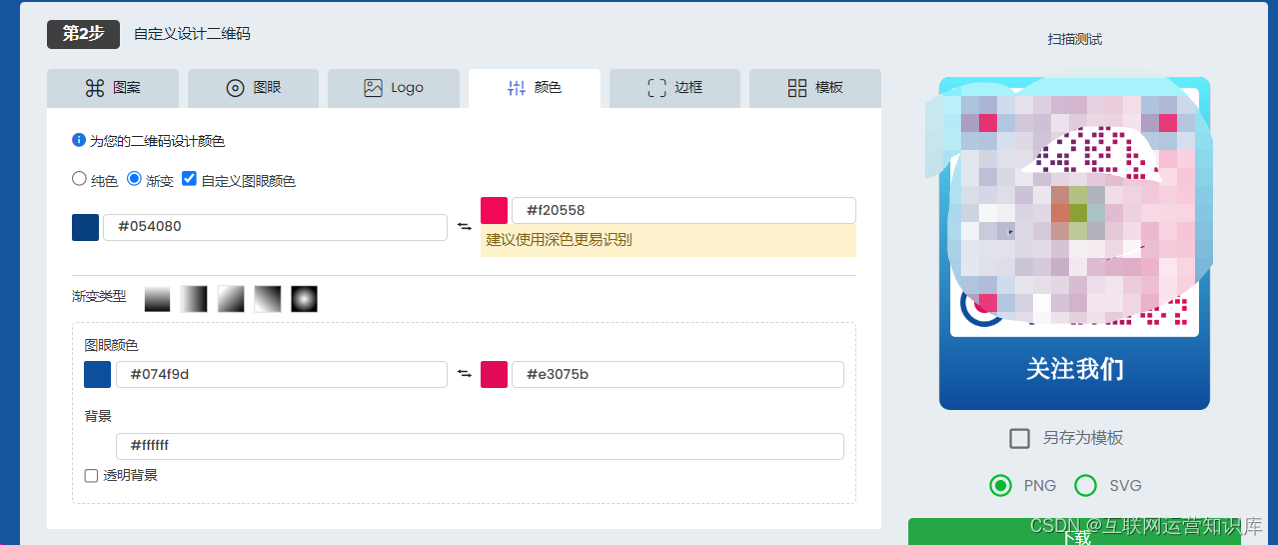The height and width of the screenshot is (545, 1278).
Task: Click the #054080 hex input field
Action: coord(275,227)
